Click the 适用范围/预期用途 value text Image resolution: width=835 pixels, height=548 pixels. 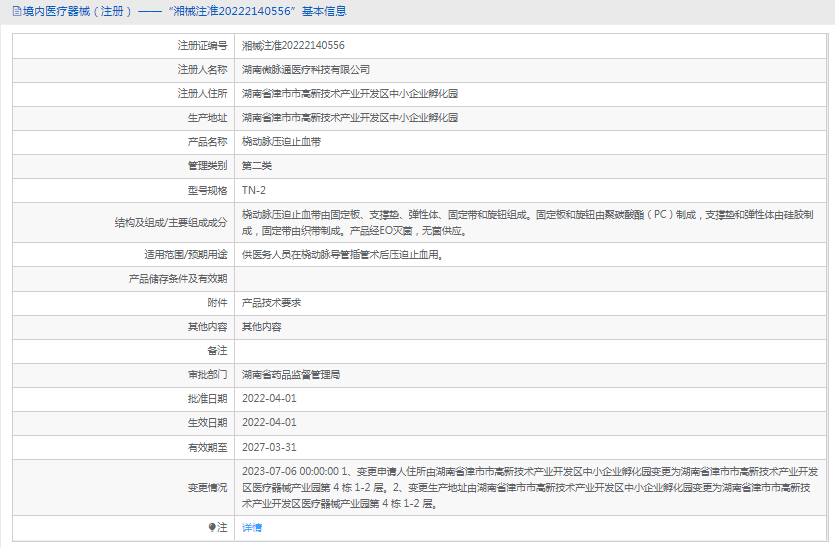pos(342,255)
